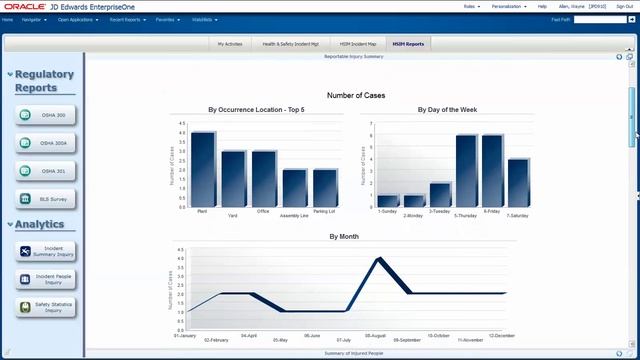This screenshot has height=360, width=640.
Task: Click the BLS Survey button label
Action: pos(53,199)
